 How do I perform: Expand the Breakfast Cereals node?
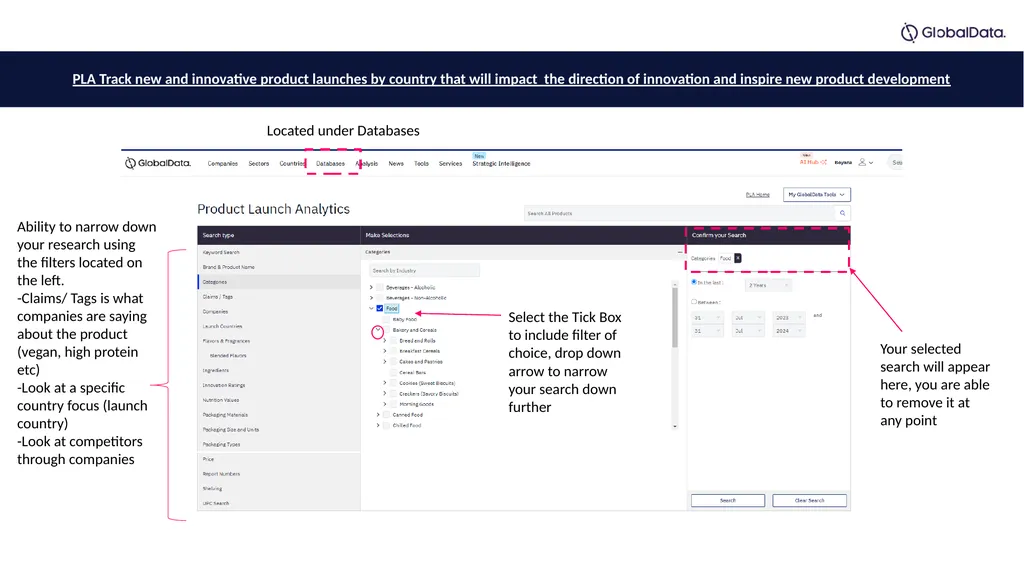385,351
